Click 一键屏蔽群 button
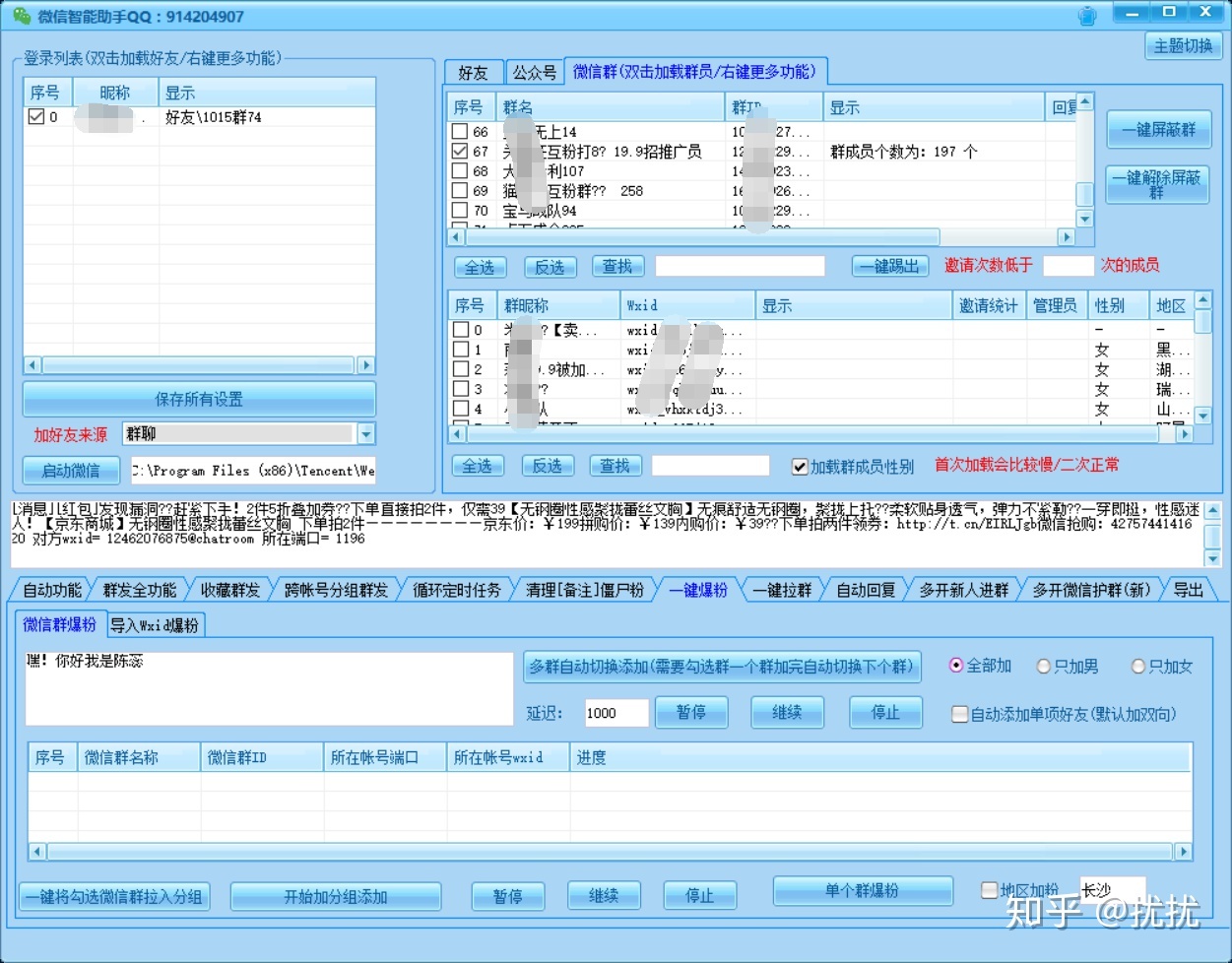The image size is (1232, 963). [x=1158, y=130]
